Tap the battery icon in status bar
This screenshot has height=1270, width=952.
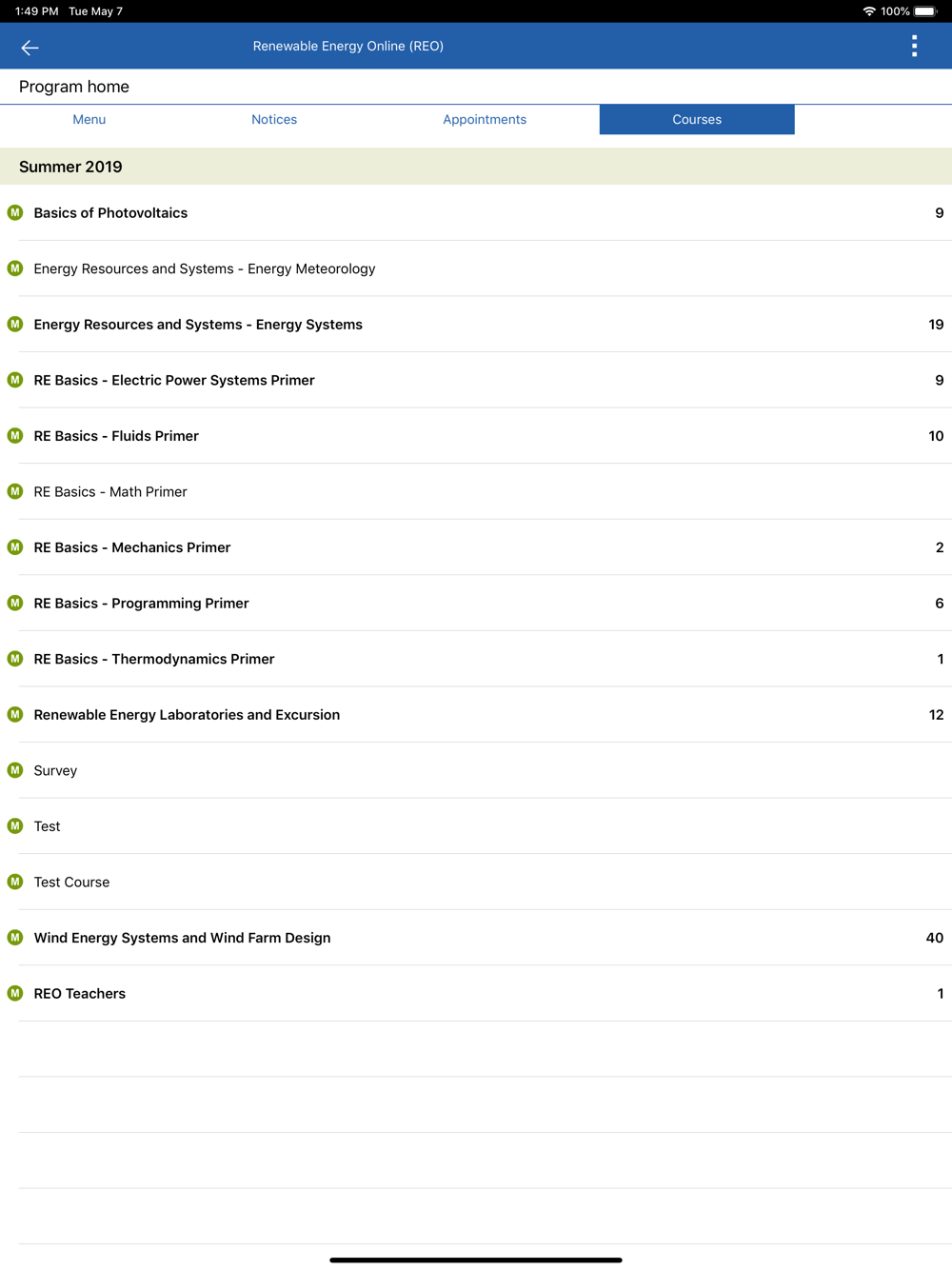pos(925,11)
